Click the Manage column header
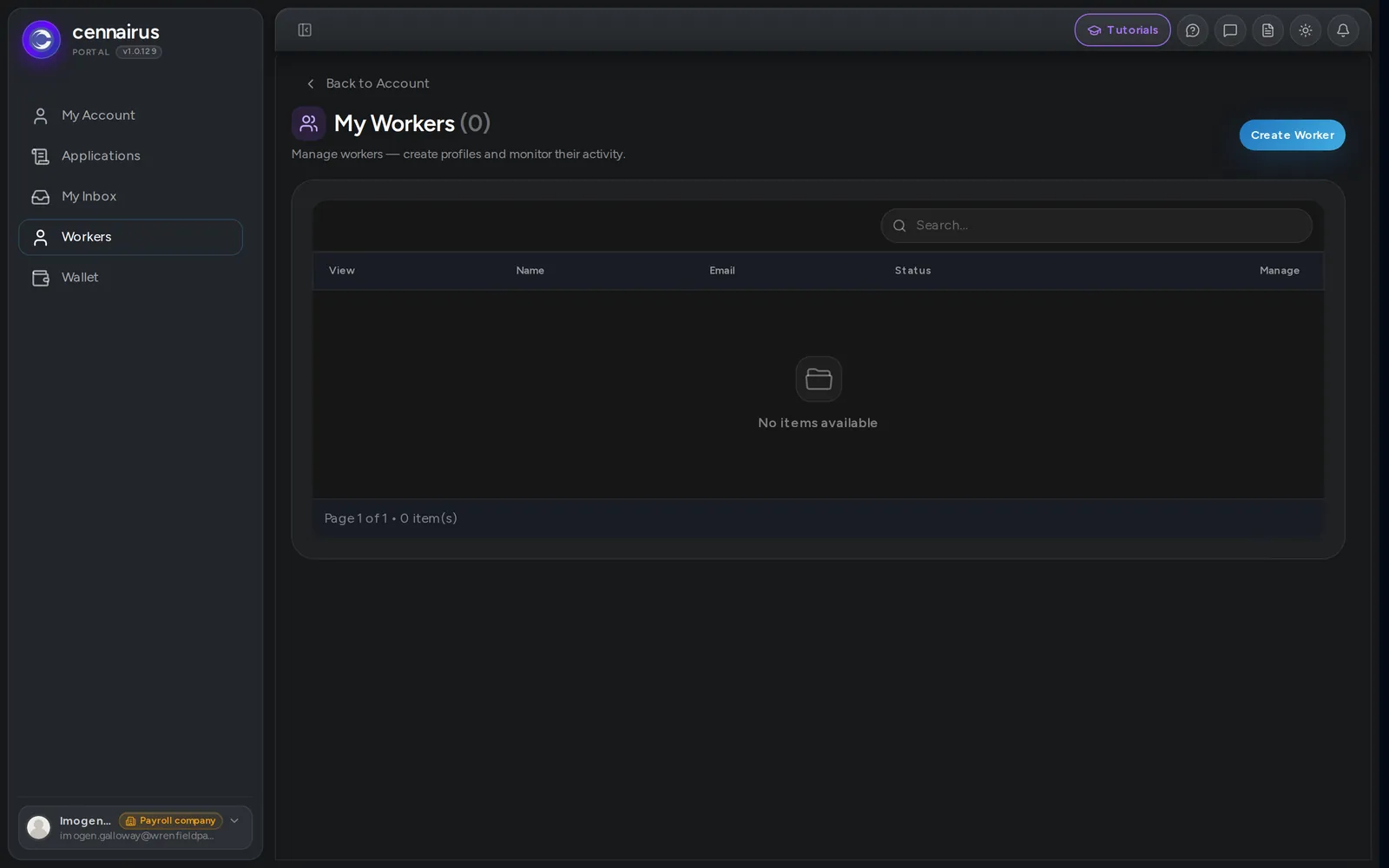Screen dimensions: 1389x868 coord(1280,271)
